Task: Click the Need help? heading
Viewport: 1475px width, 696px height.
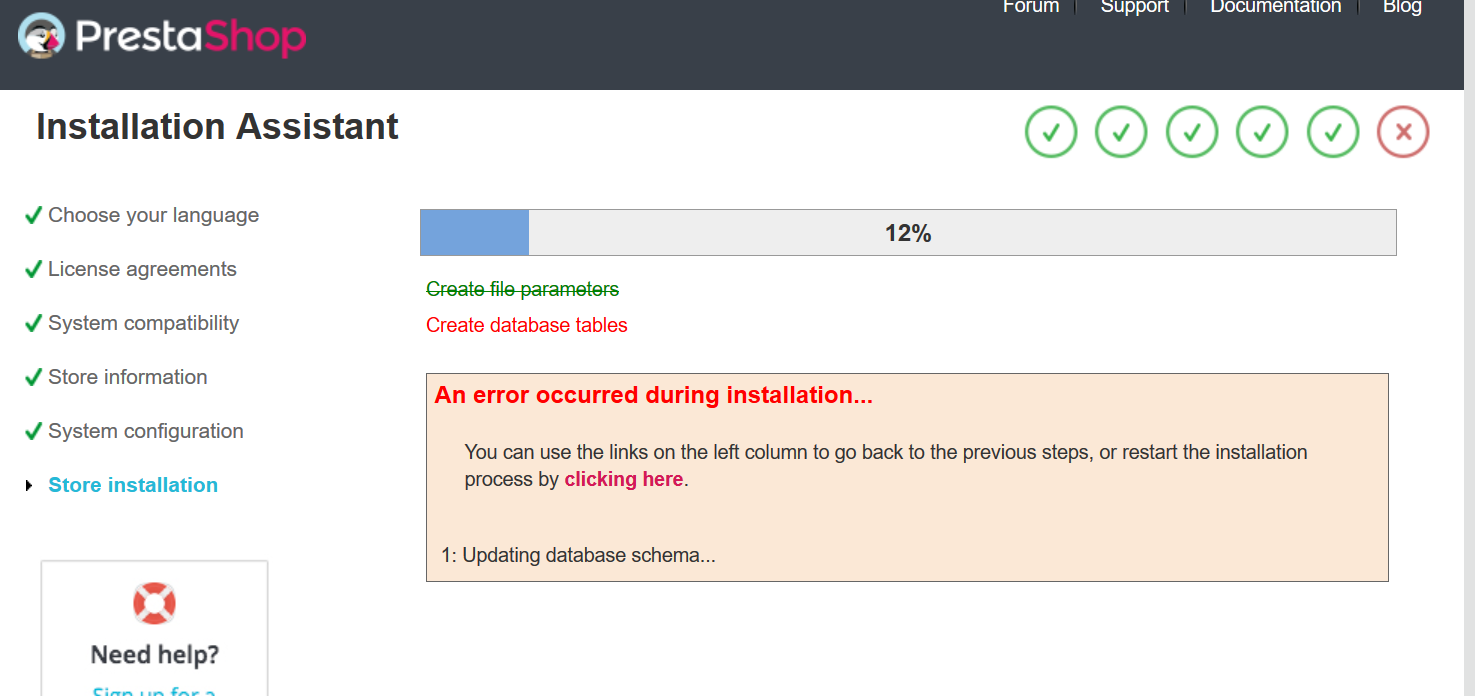Action: click(154, 655)
